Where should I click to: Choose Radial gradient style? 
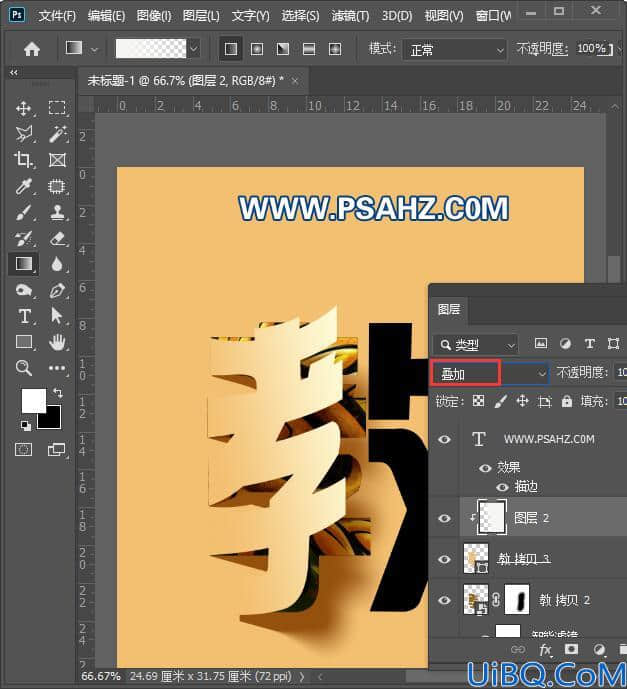[x=257, y=49]
